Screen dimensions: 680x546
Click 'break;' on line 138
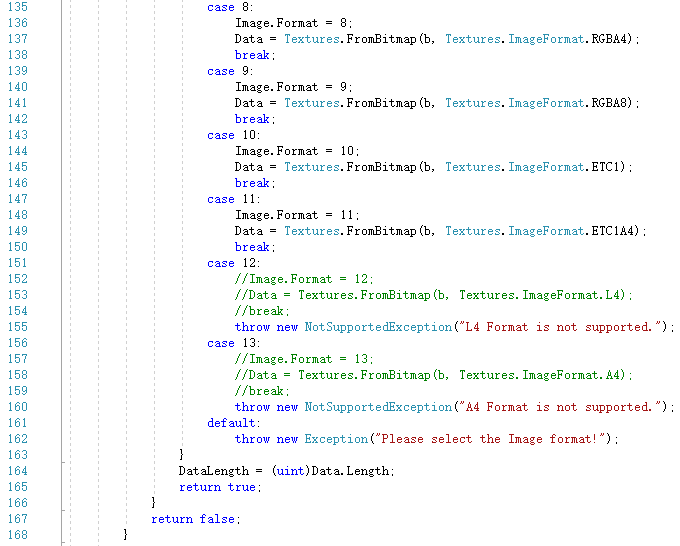pos(255,55)
